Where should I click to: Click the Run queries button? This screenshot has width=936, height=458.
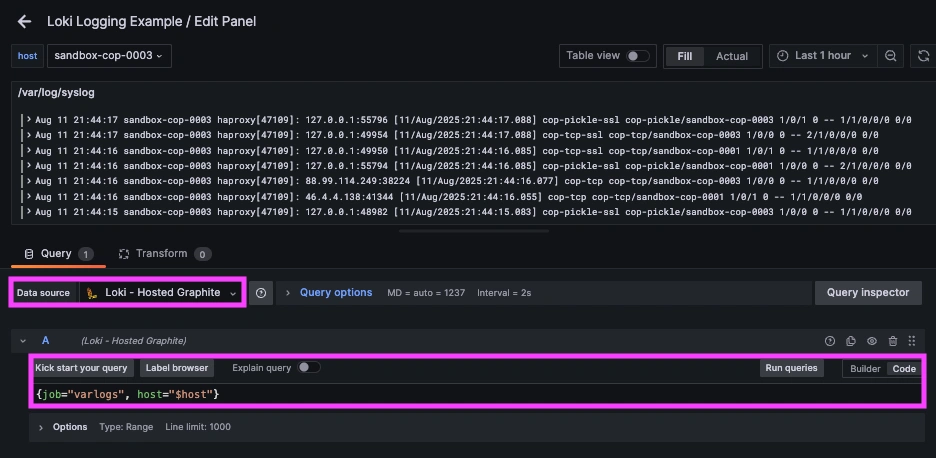click(x=792, y=368)
